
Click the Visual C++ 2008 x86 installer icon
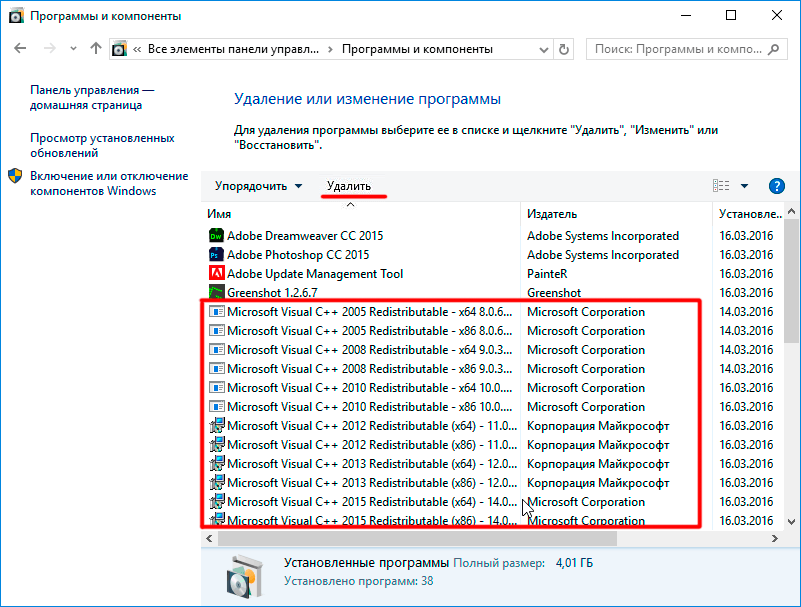click(x=217, y=368)
